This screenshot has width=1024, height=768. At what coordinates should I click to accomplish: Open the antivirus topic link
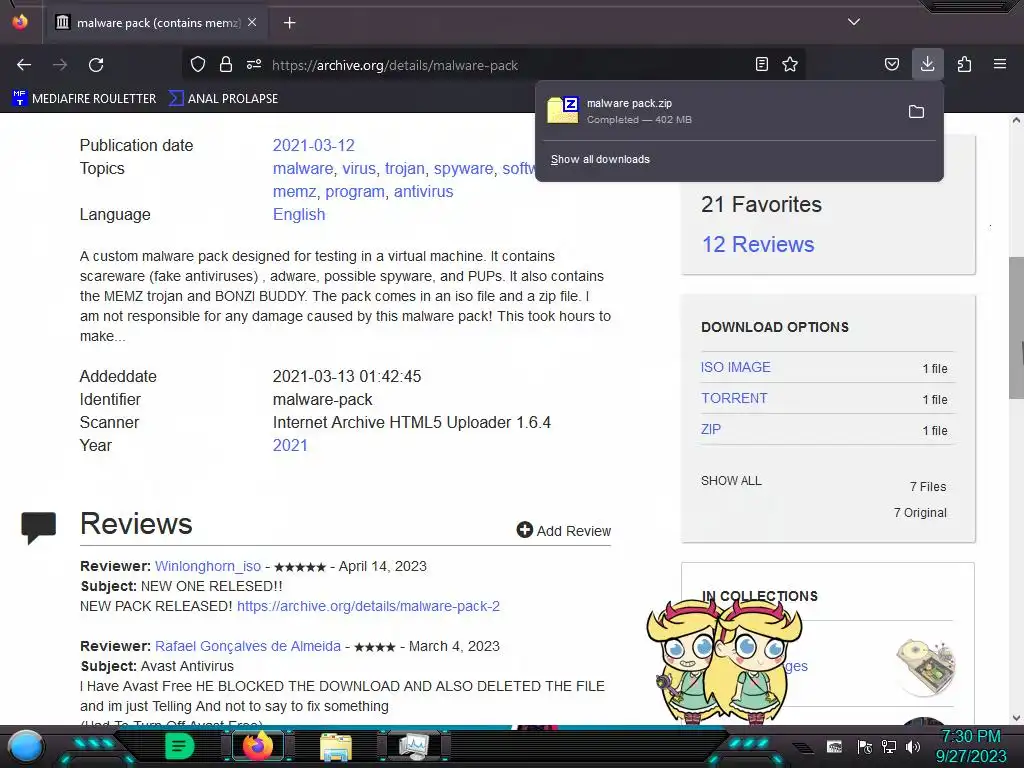[x=423, y=191]
